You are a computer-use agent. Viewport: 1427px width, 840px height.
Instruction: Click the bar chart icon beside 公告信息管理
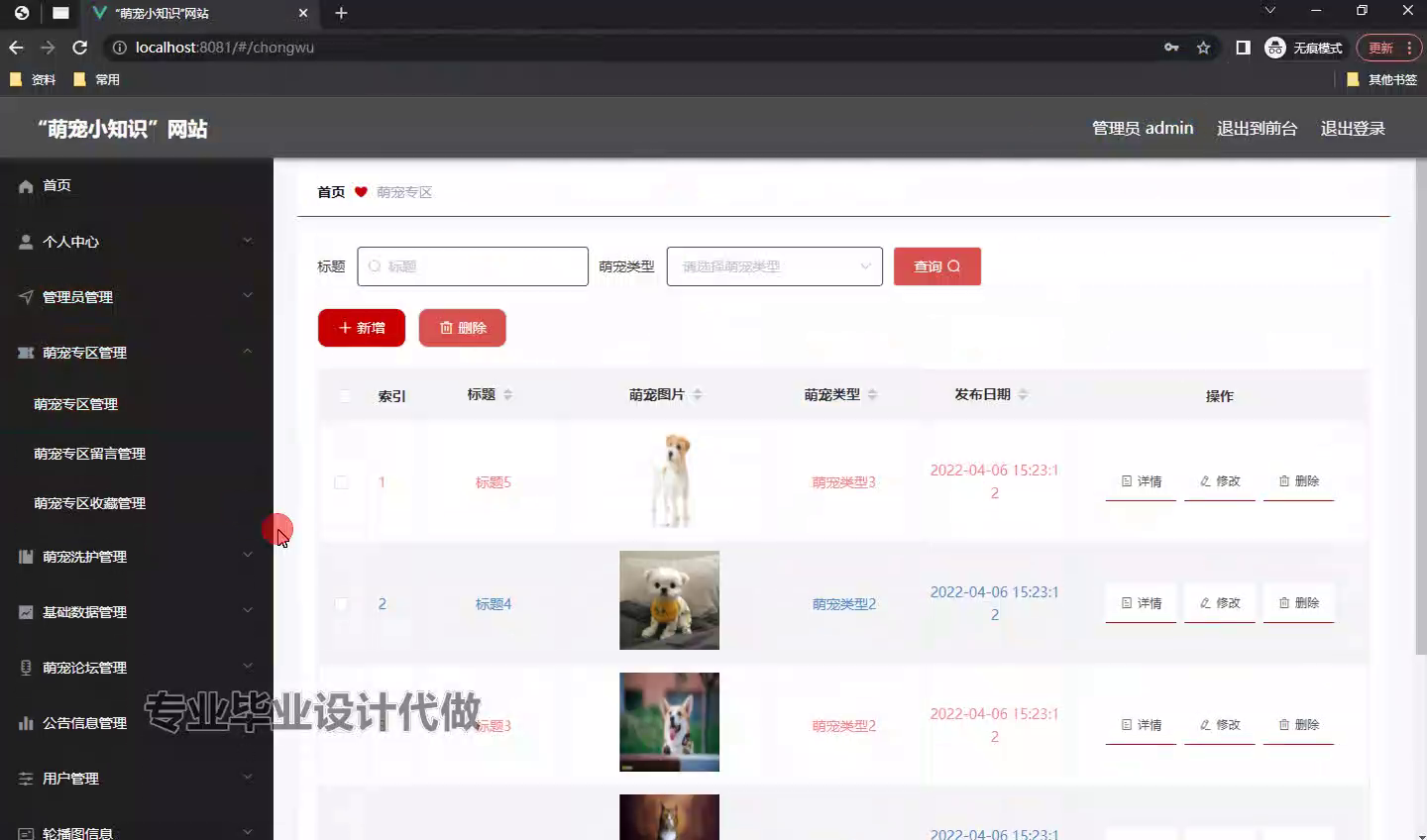(x=26, y=723)
